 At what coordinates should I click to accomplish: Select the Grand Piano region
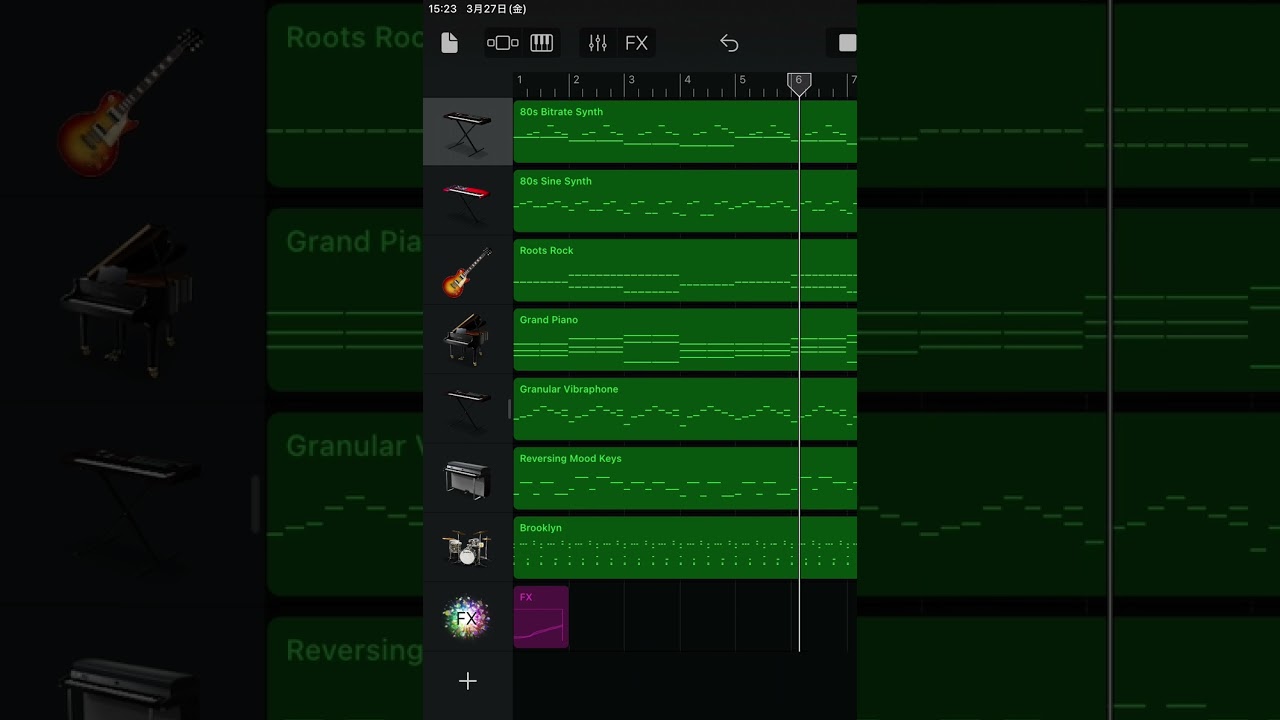pos(685,340)
